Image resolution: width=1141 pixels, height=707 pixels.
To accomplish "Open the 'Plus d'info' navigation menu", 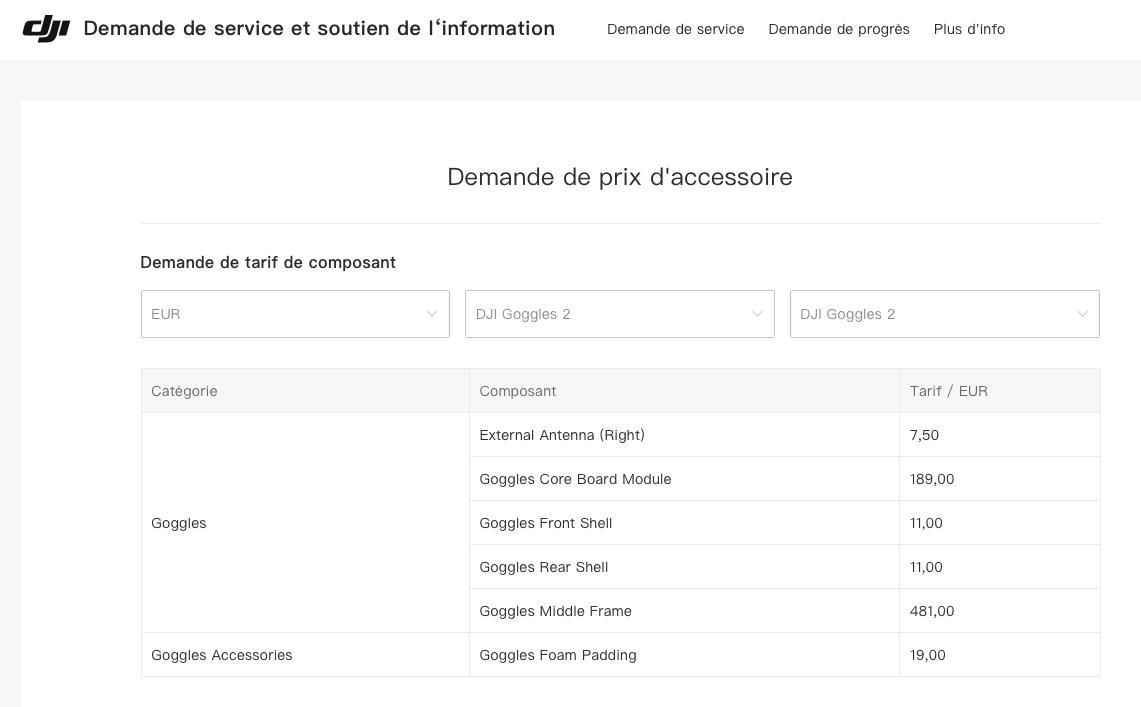I will (x=969, y=29).
